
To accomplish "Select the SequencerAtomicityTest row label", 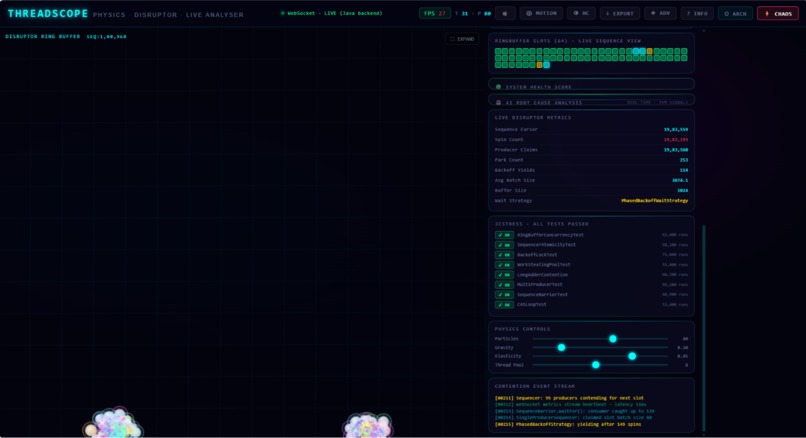I will point(546,245).
